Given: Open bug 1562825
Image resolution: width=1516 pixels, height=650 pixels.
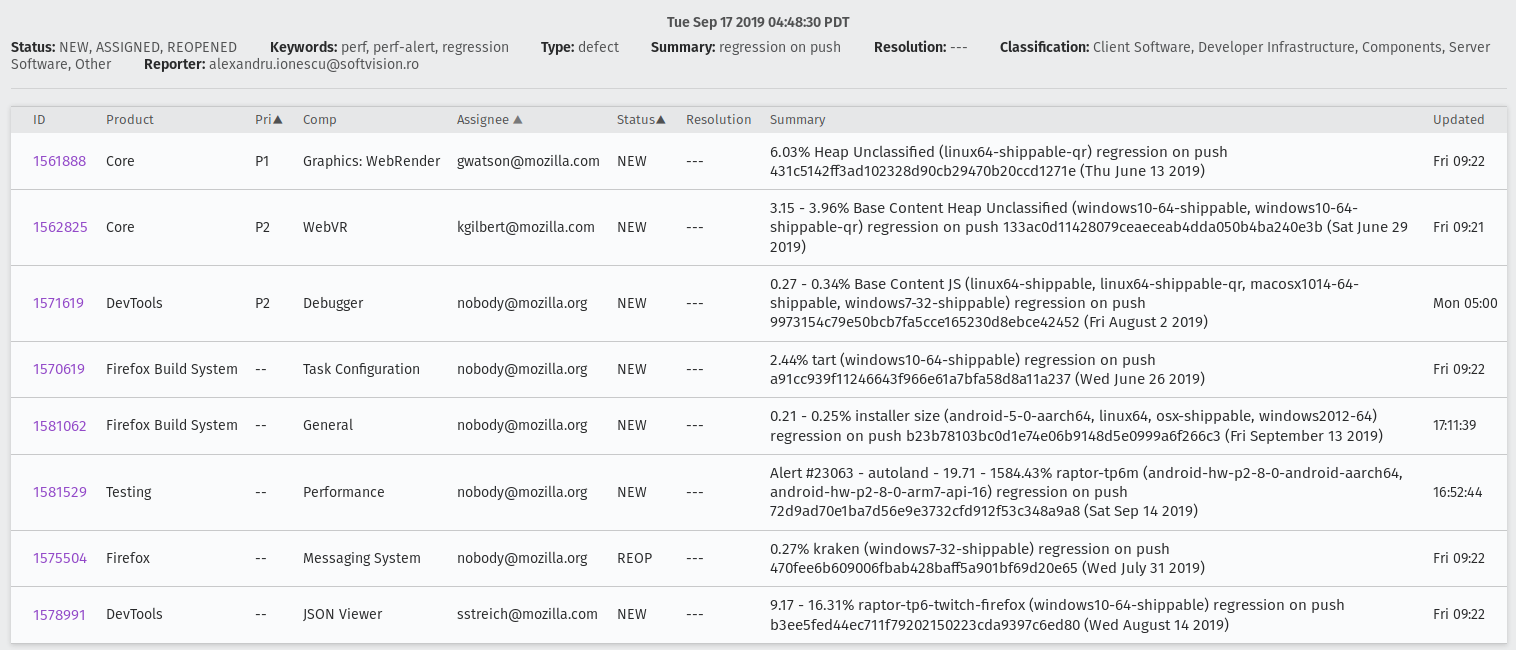Looking at the screenshot, I should (60, 227).
